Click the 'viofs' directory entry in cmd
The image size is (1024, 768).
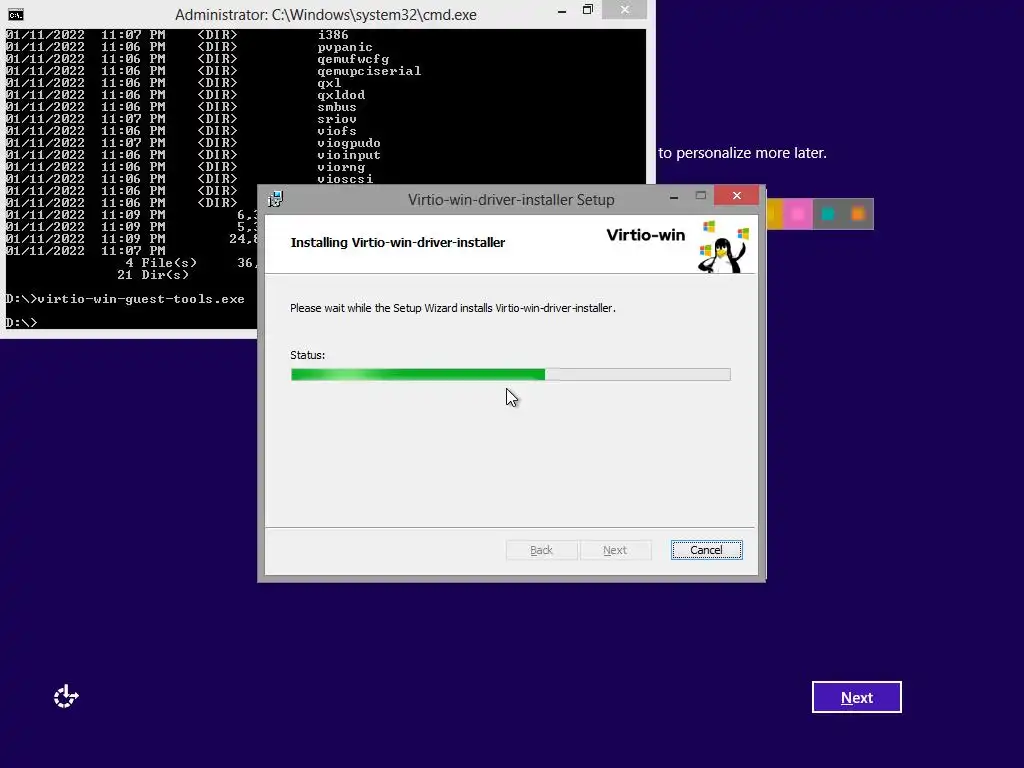tap(337, 131)
